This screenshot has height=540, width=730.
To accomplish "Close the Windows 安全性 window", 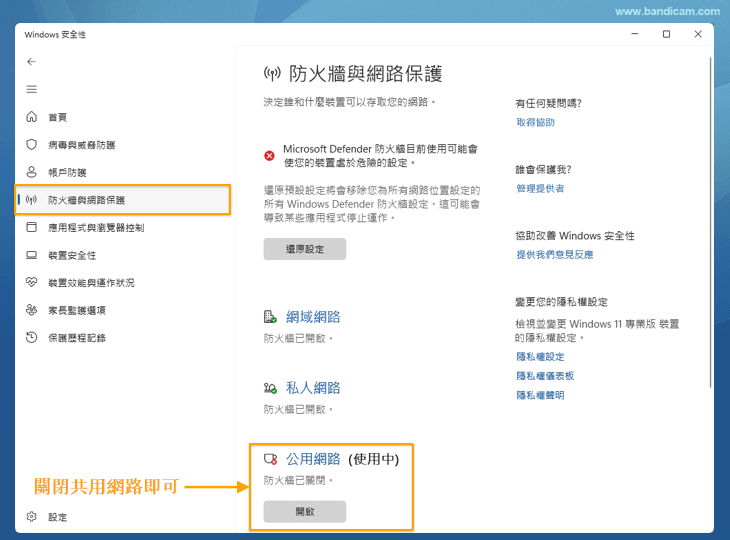I will (x=698, y=34).
